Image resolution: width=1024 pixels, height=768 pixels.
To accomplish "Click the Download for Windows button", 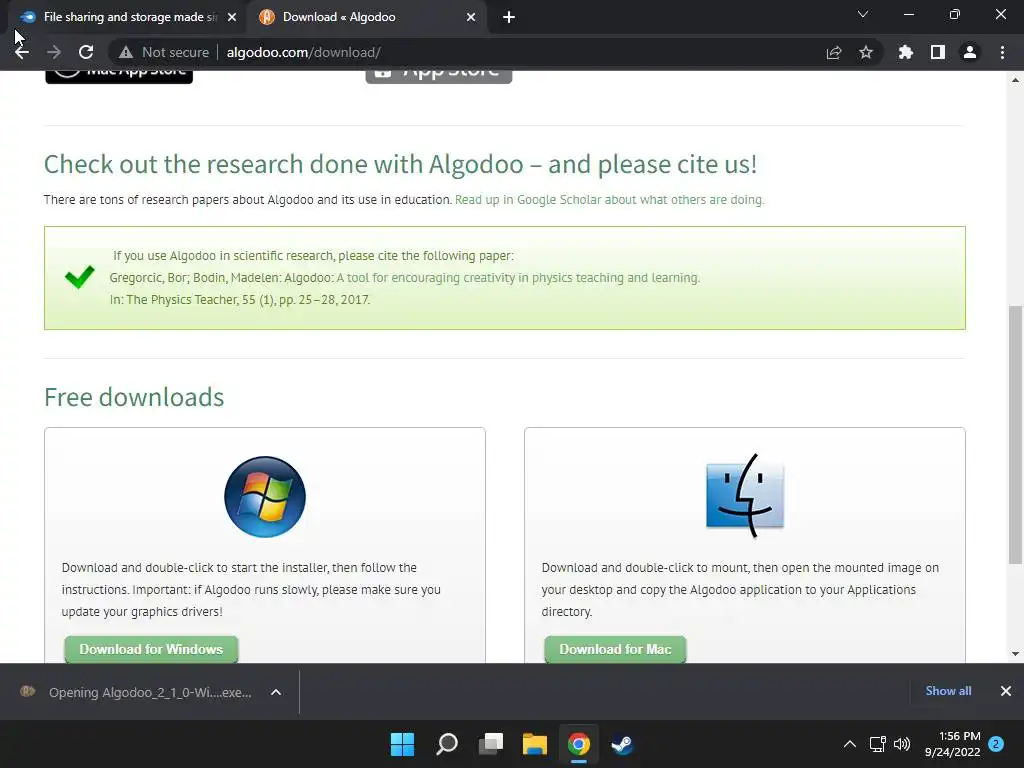I will tap(151, 649).
